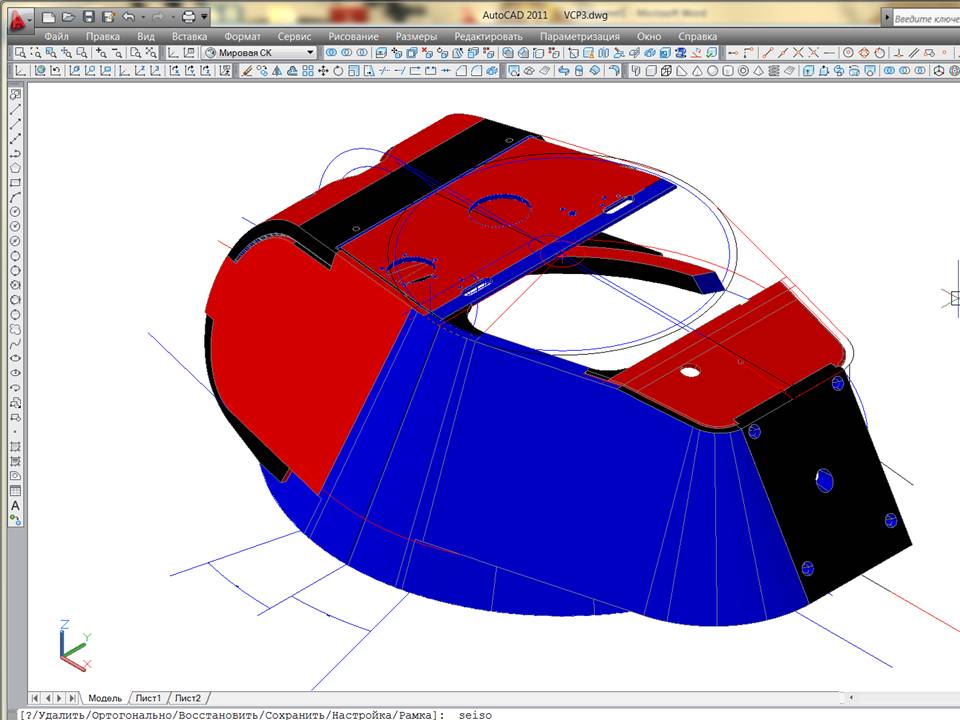Click the Line tool in draw toolbar
This screenshot has width=960, height=720.
pyautogui.click(x=15, y=108)
